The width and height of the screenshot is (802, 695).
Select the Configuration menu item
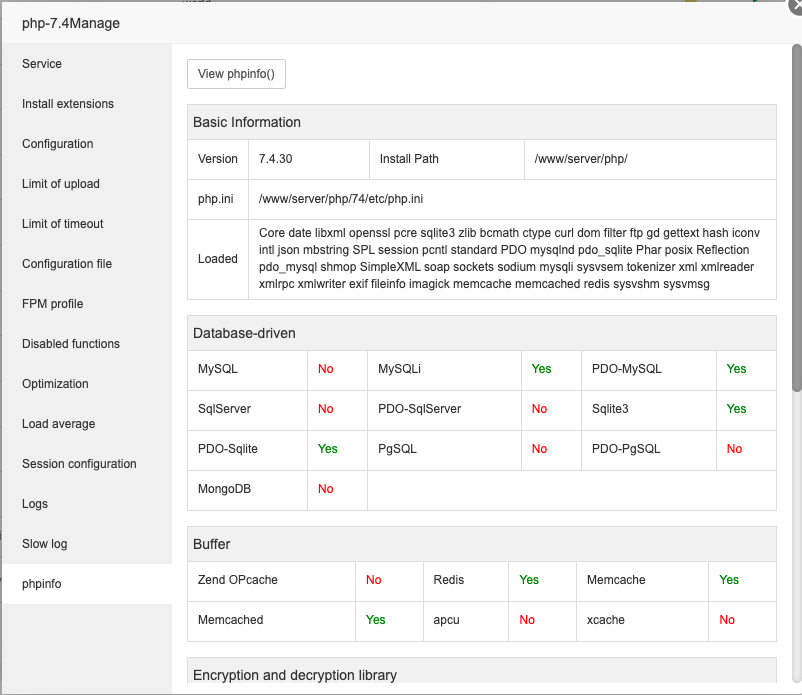click(58, 144)
